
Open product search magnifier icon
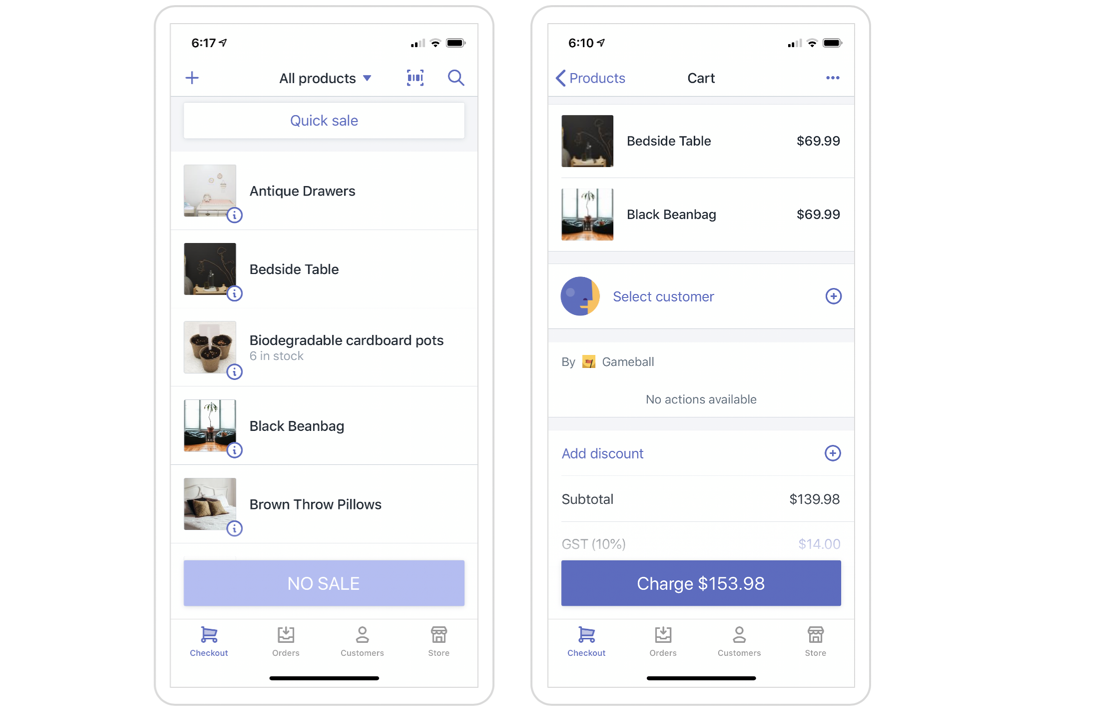pyautogui.click(x=456, y=78)
